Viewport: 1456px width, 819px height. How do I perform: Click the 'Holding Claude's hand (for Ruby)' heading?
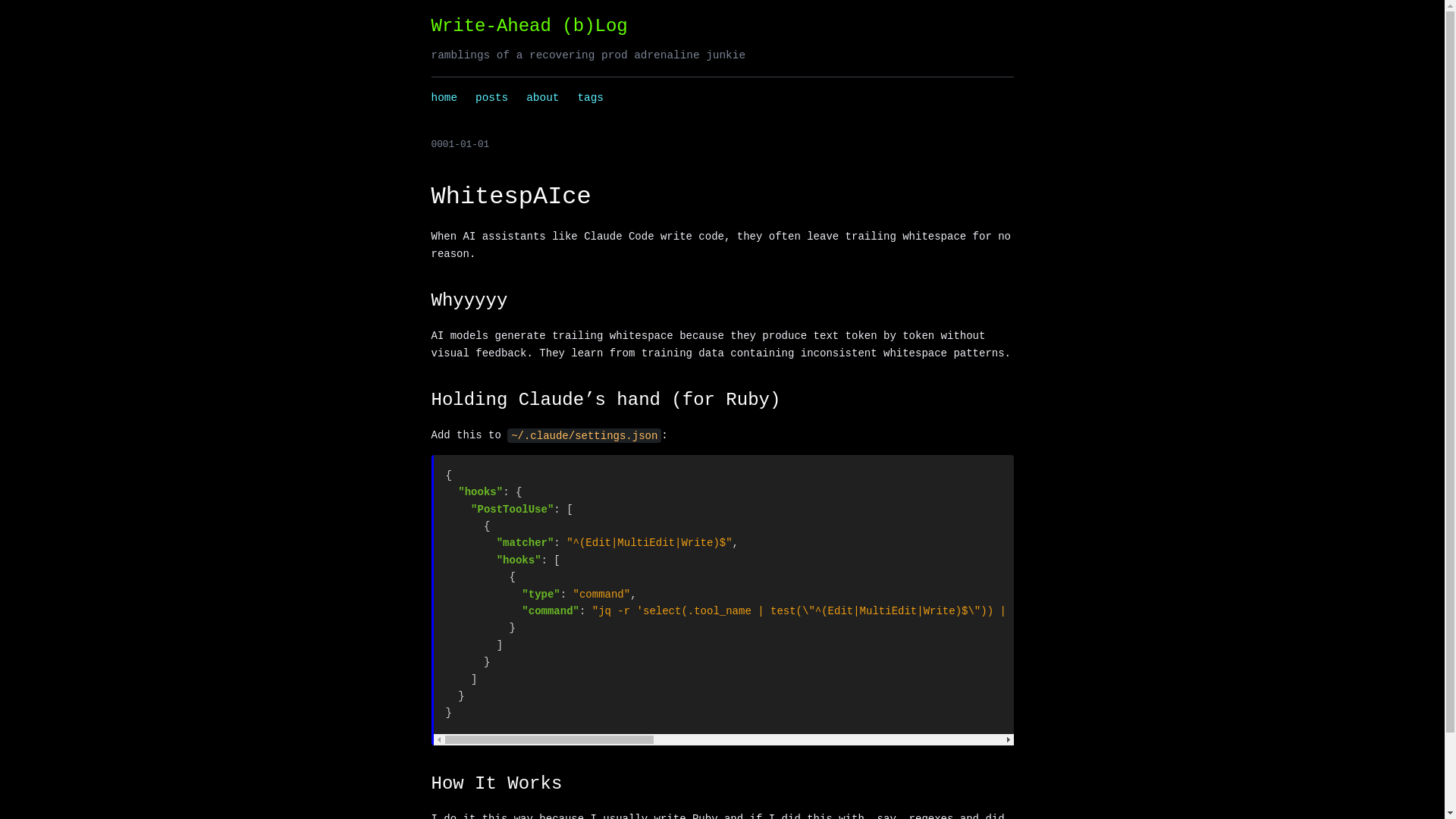[605, 400]
